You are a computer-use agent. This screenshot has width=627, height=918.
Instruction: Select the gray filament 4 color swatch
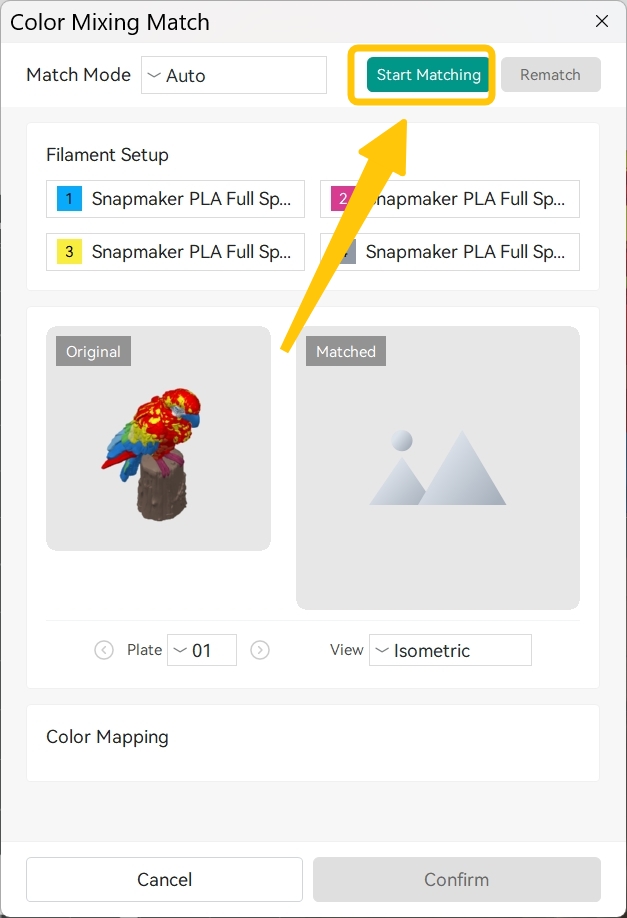[x=345, y=252]
